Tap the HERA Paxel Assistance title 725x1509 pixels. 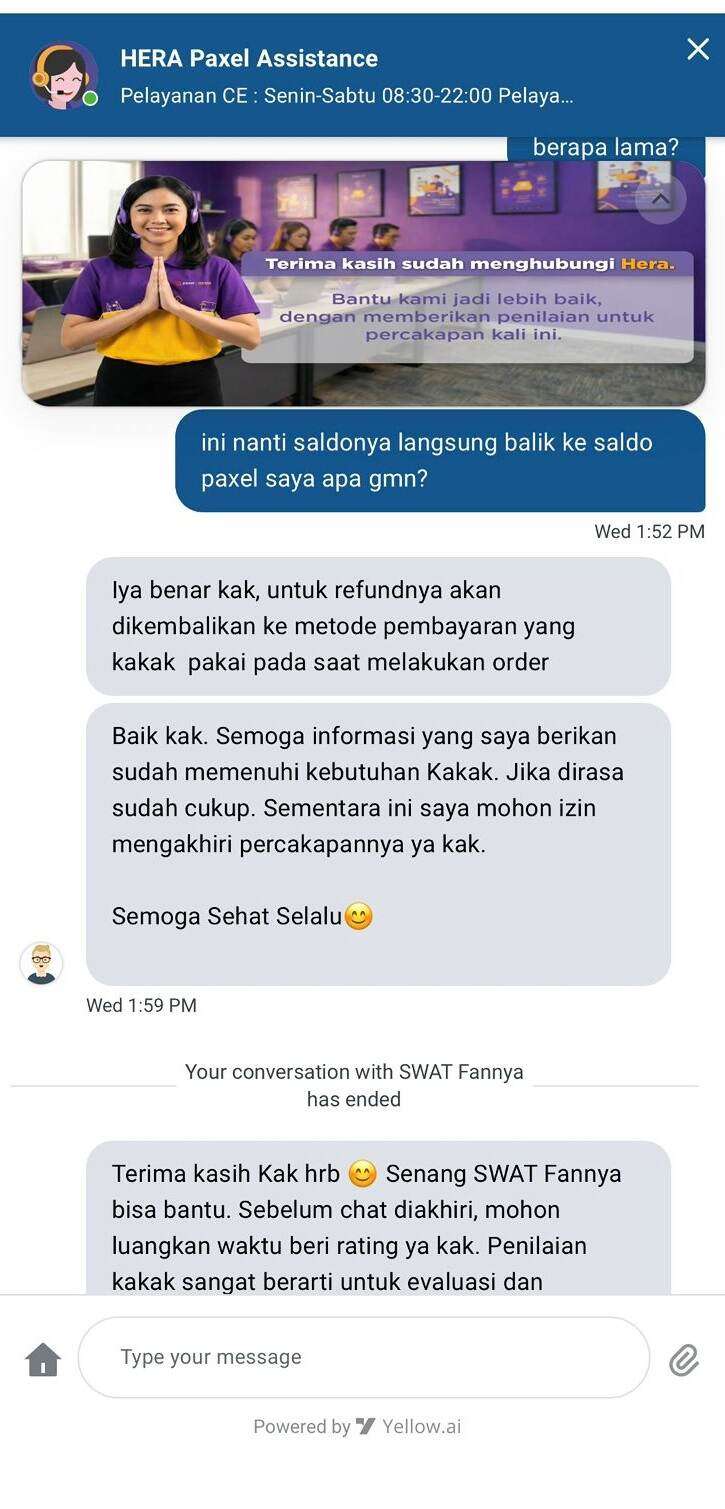tap(249, 58)
